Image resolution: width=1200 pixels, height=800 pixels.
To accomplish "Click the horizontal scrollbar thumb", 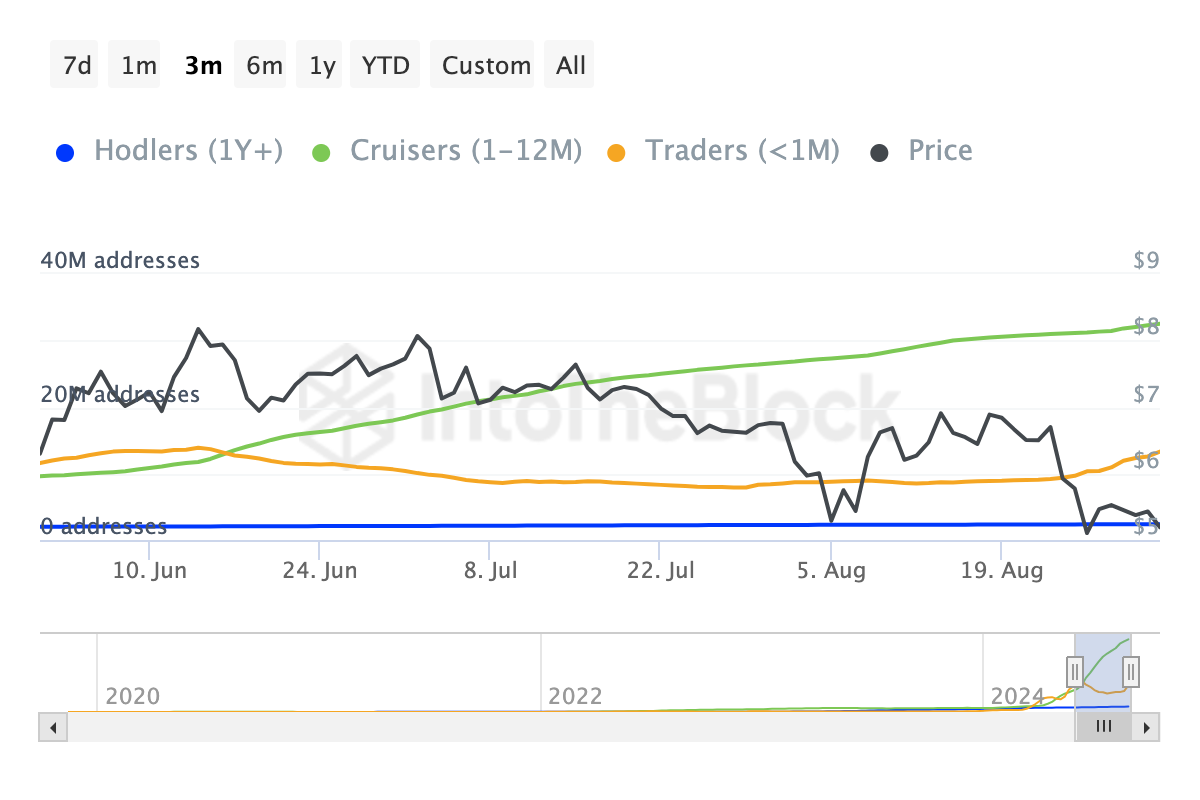I will (1103, 727).
